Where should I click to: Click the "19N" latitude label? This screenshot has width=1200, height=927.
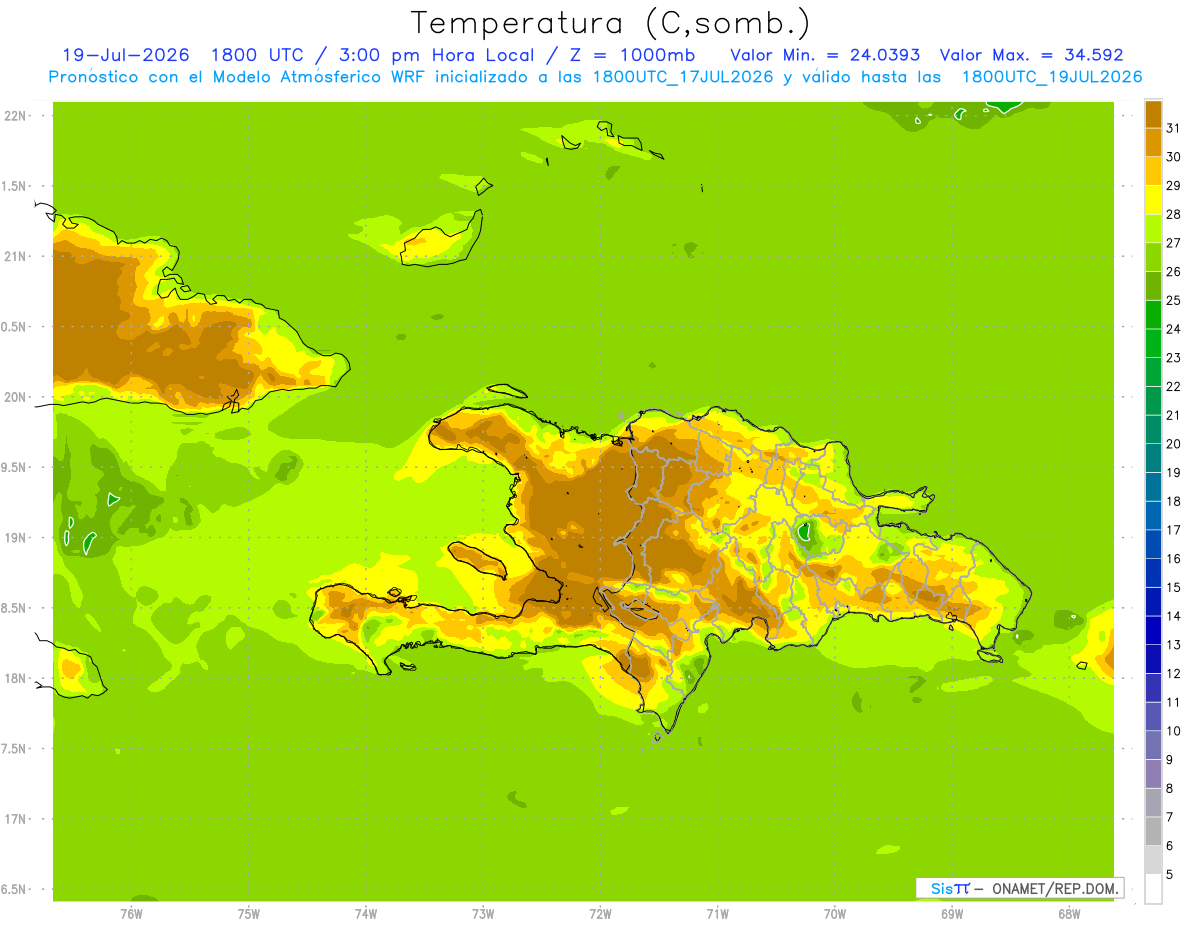click(14, 538)
